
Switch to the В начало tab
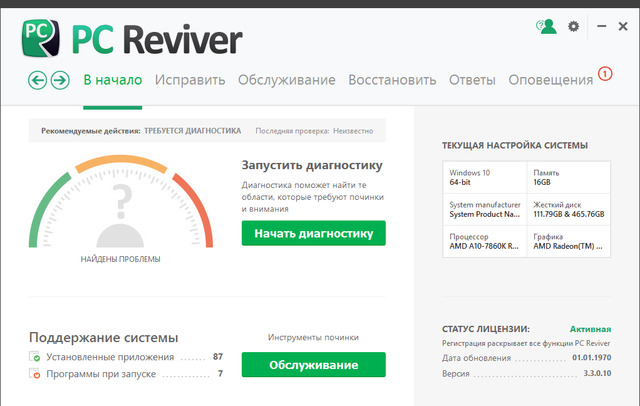point(112,80)
